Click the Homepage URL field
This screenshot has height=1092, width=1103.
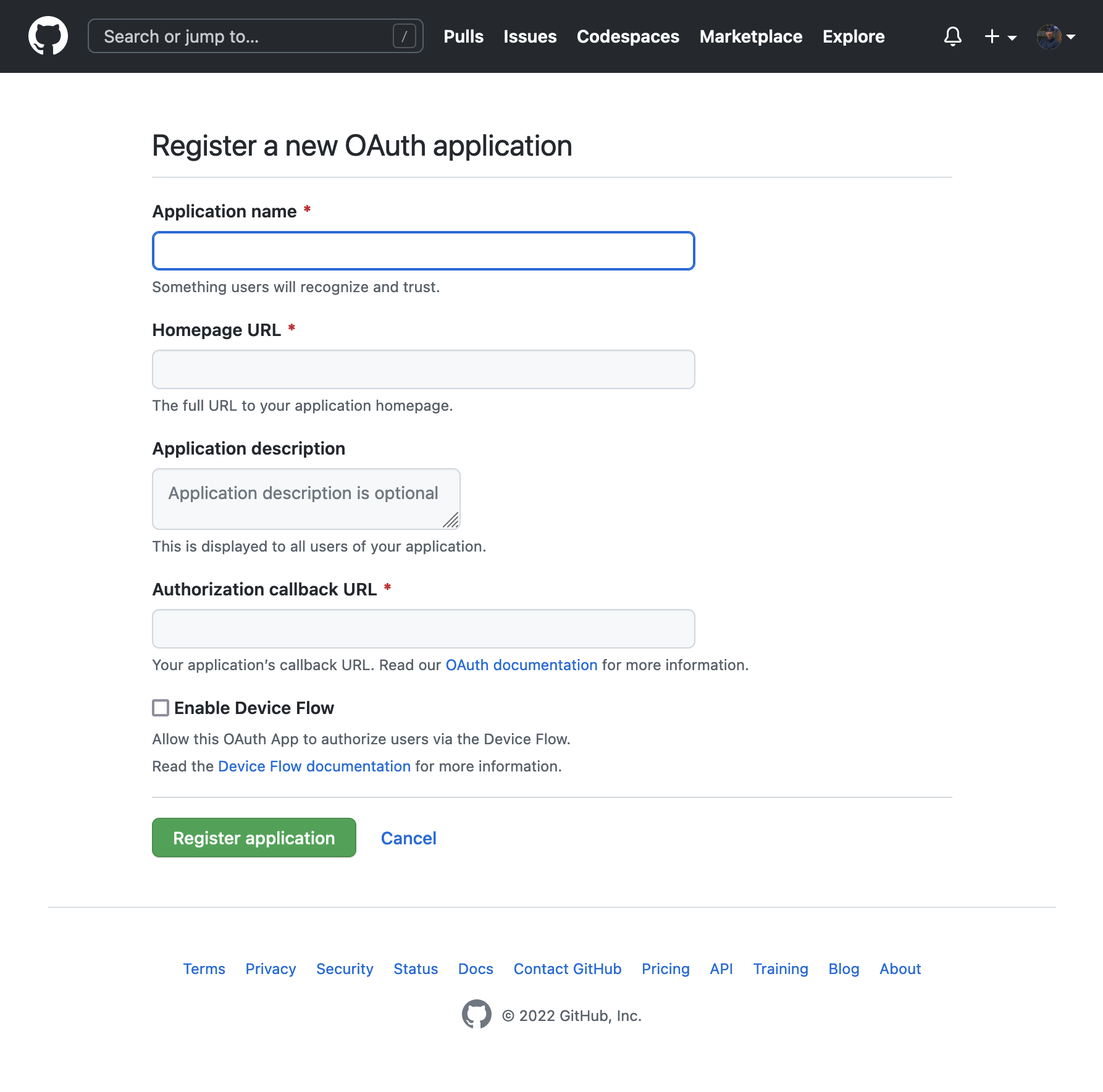pos(424,369)
